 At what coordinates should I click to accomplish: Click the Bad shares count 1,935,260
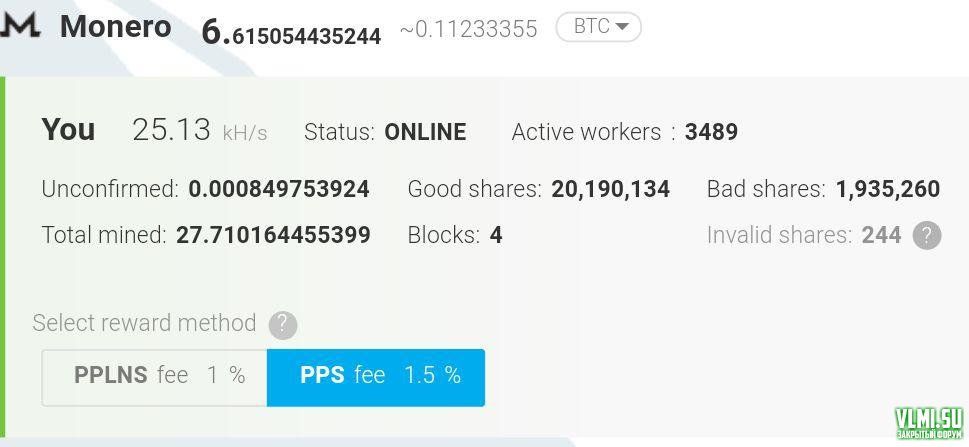tap(887, 189)
